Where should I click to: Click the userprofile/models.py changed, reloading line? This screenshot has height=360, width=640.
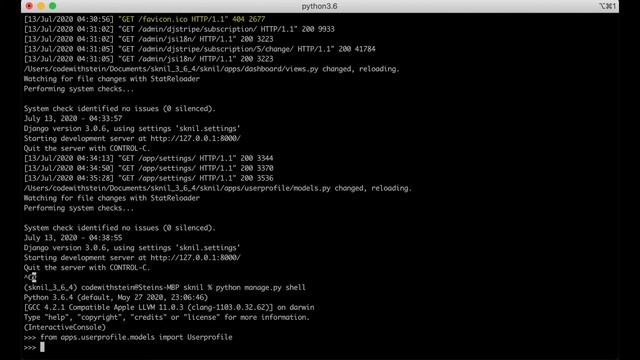[218, 188]
